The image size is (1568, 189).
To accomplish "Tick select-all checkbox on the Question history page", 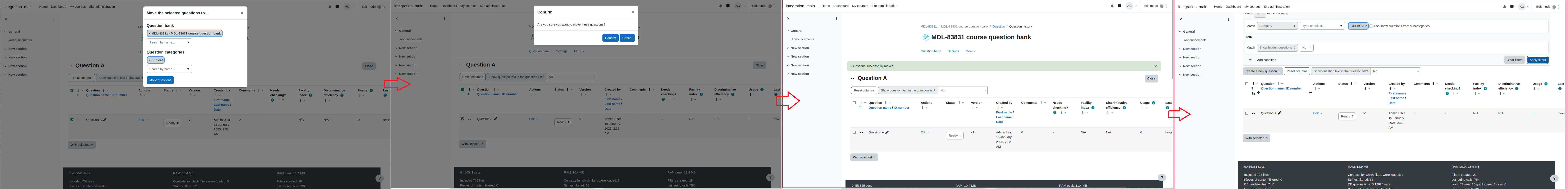I will click(x=854, y=103).
